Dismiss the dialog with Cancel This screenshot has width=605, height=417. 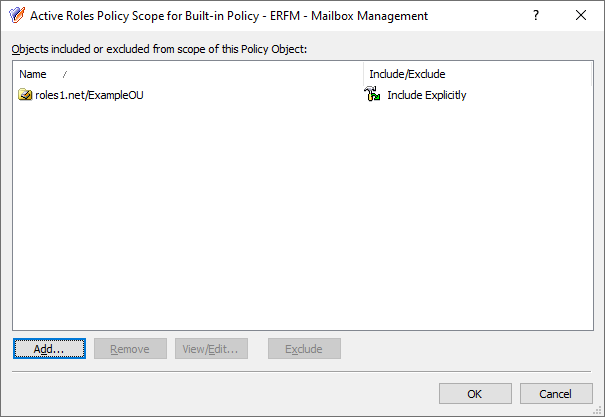[x=556, y=393]
